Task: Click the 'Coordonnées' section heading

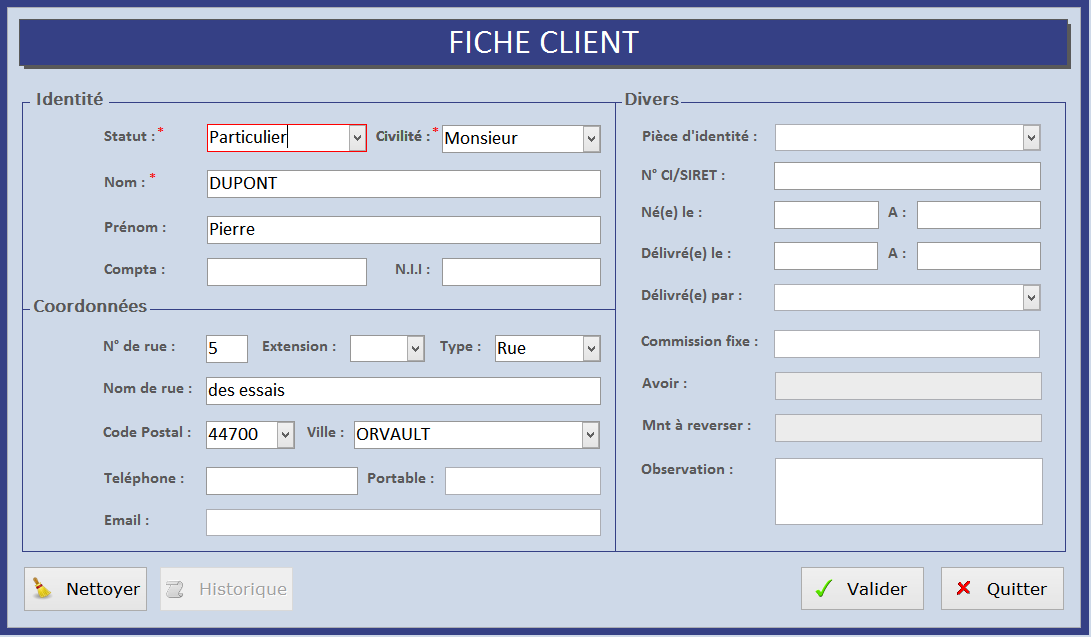Action: coord(90,306)
